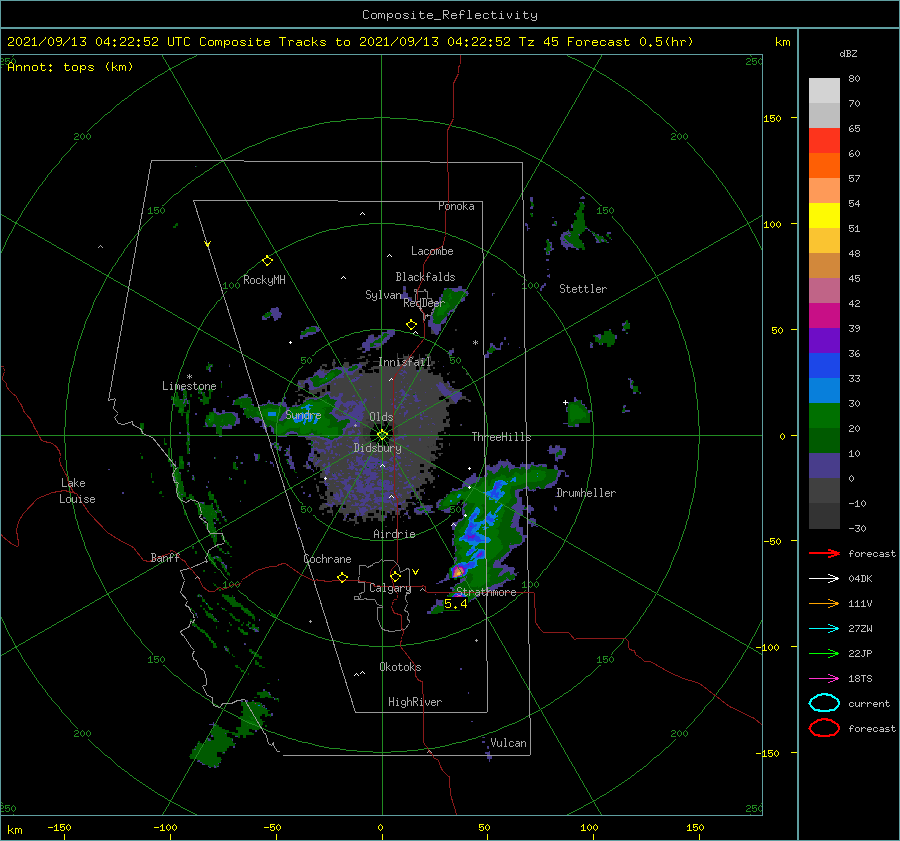Click the -100 tick on bottom axis
Viewport: 900px width, 841px height.
[165, 827]
